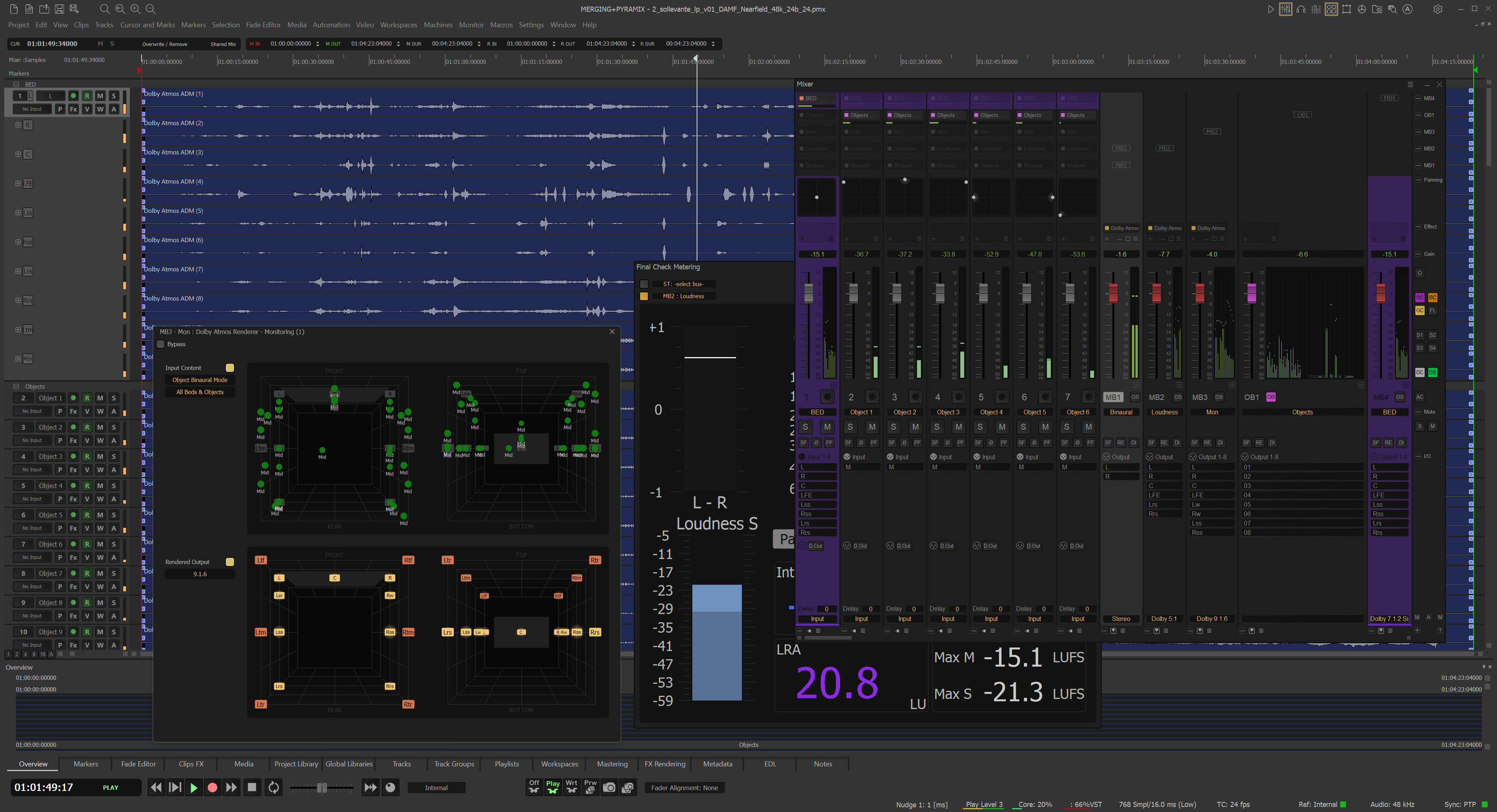Enable the Bypass checkbox in renderer
This screenshot has width=1497, height=812.
click(x=161, y=344)
